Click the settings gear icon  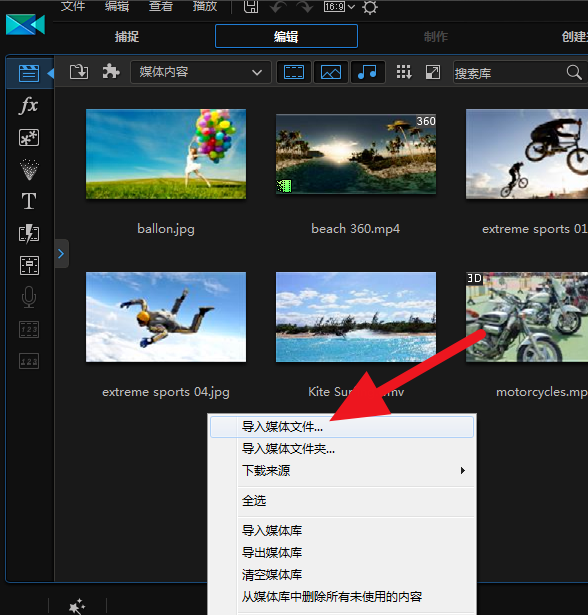(x=370, y=7)
